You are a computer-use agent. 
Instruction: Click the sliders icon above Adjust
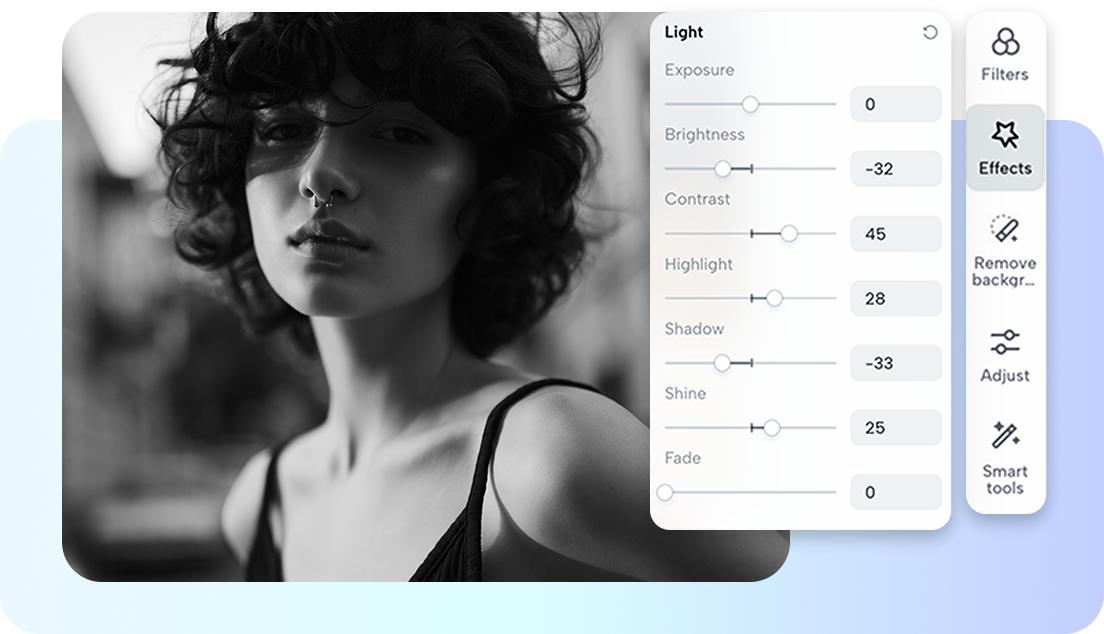pyautogui.click(x=1006, y=340)
